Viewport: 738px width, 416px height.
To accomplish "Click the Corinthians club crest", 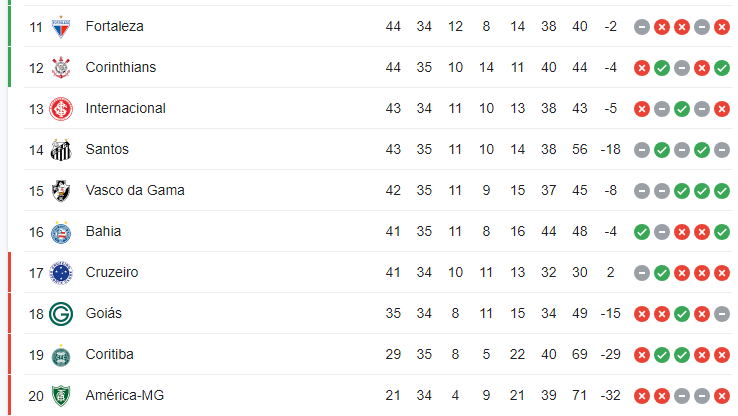I will pyautogui.click(x=61, y=68).
